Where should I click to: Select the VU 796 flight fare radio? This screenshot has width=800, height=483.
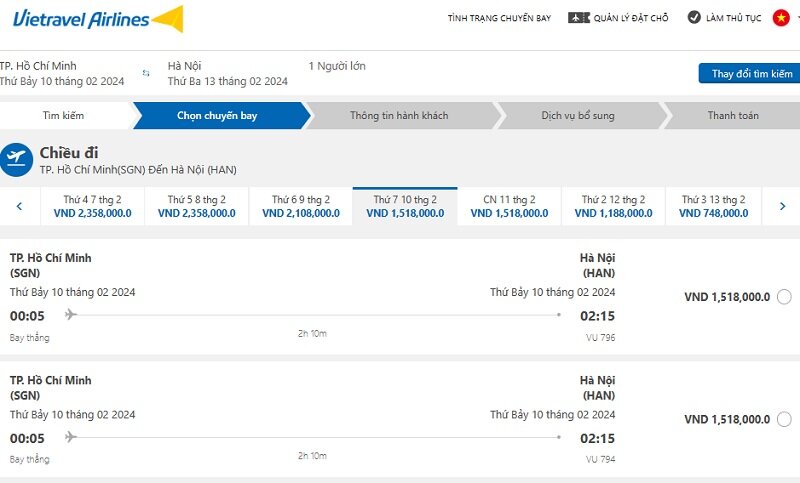click(783, 297)
